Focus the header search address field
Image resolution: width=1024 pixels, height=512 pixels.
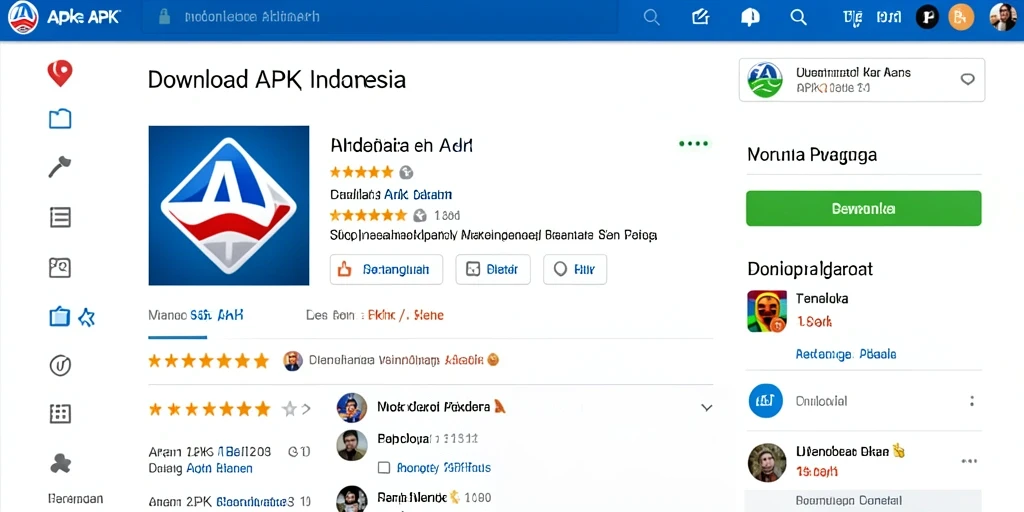pyautogui.click(x=379, y=17)
